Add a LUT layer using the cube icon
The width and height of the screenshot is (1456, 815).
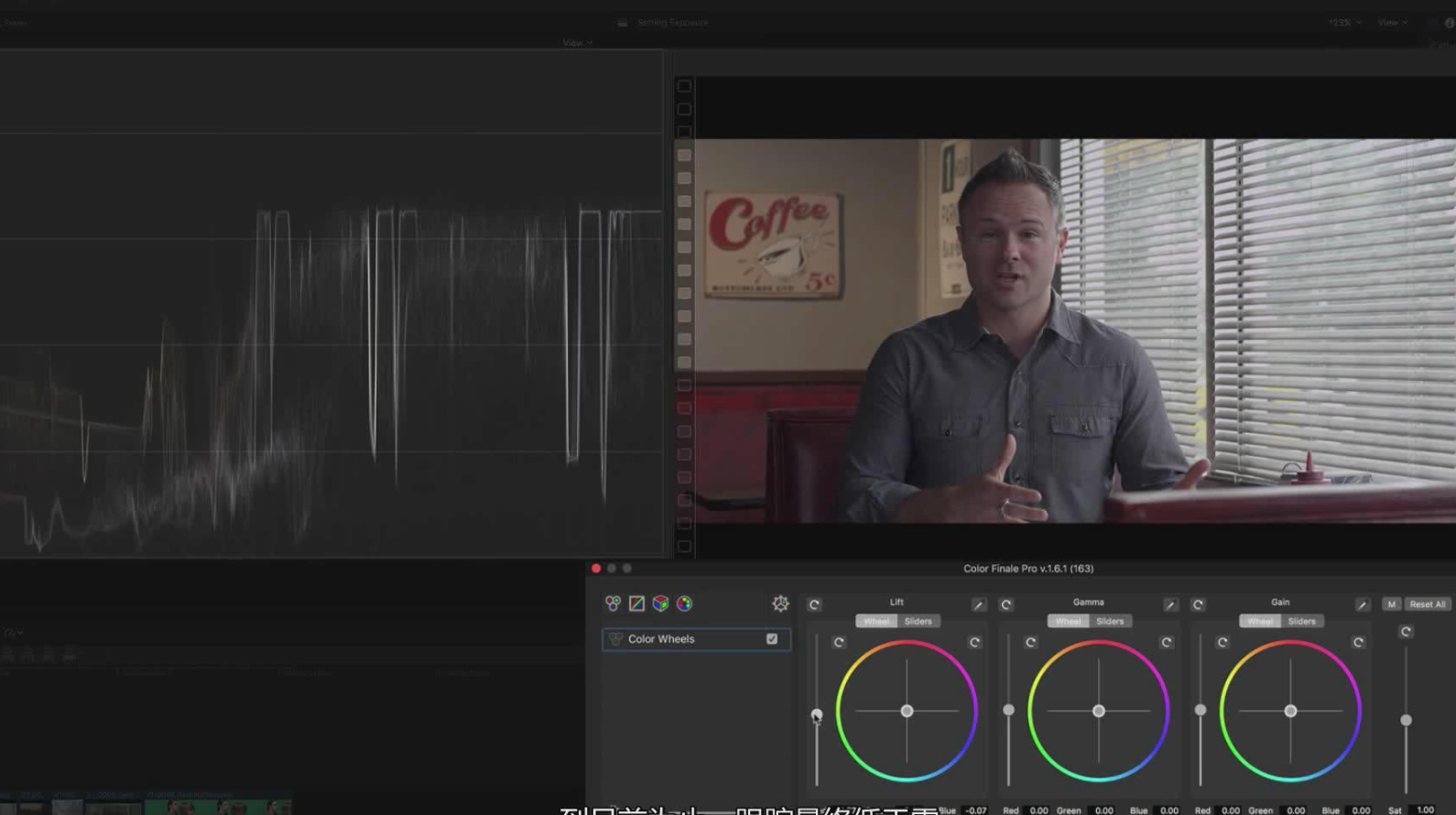[660, 603]
